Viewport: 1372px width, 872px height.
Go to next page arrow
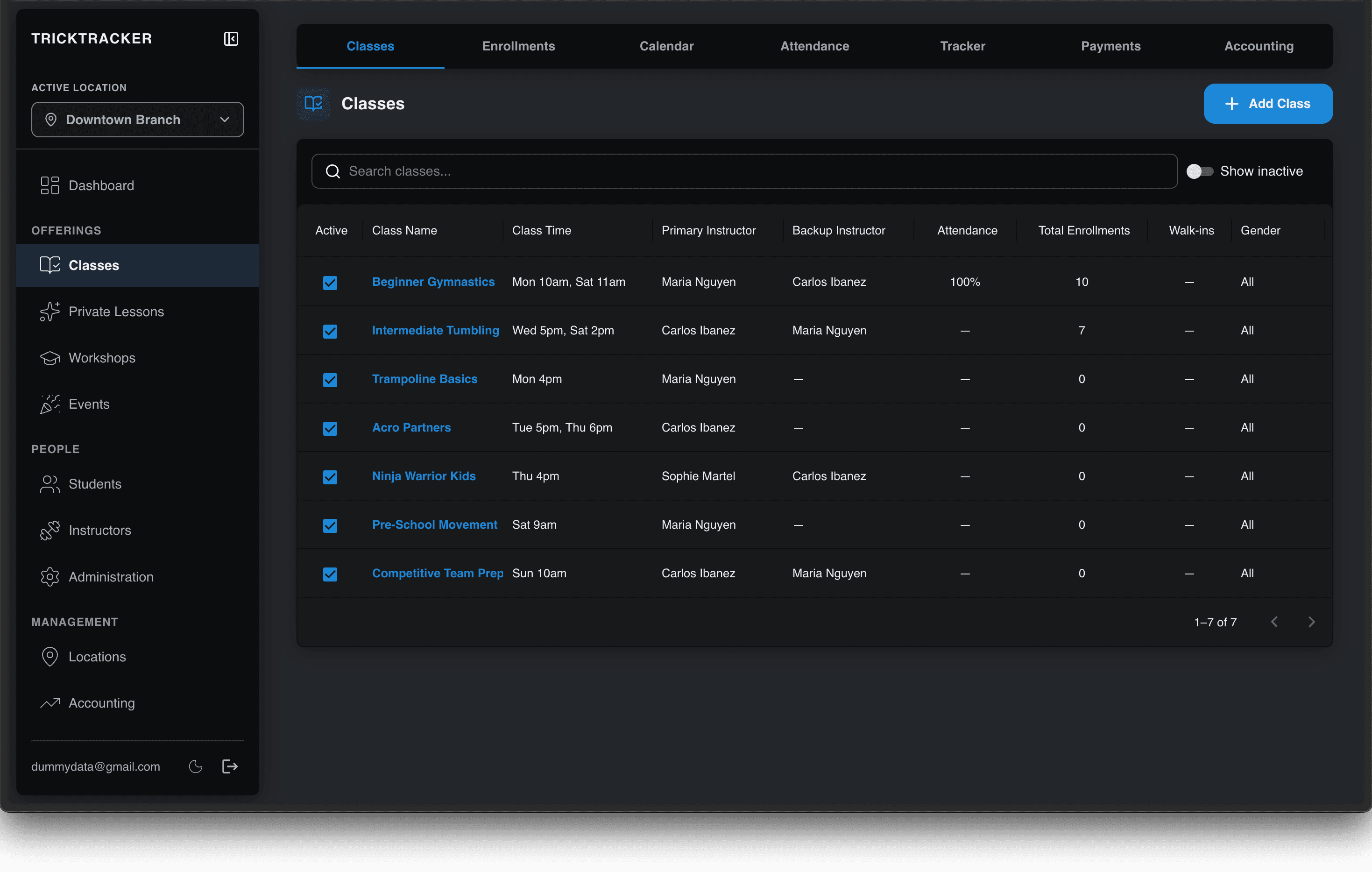(1312, 622)
